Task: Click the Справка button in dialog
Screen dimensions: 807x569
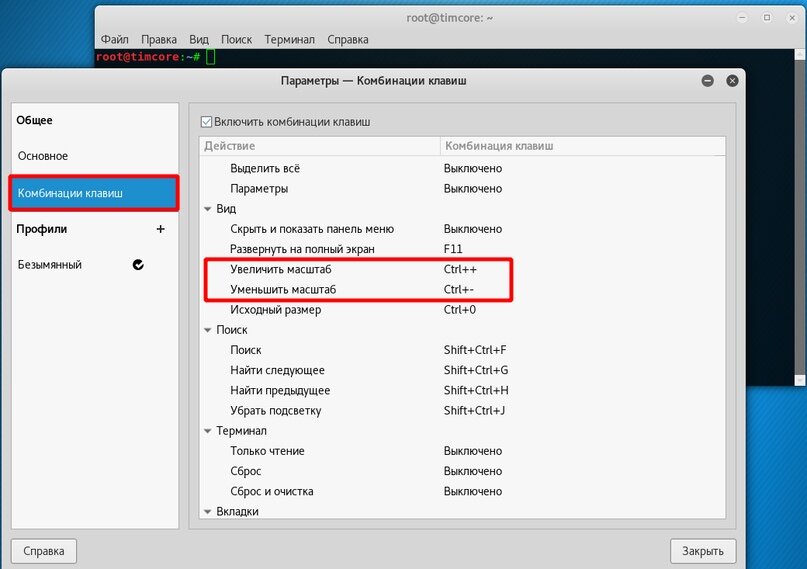Action: (x=44, y=551)
